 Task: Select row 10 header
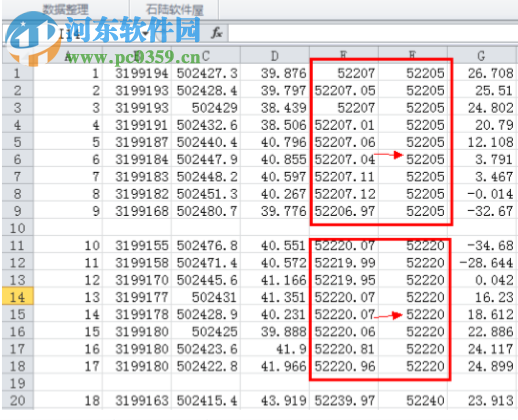pyautogui.click(x=18, y=228)
